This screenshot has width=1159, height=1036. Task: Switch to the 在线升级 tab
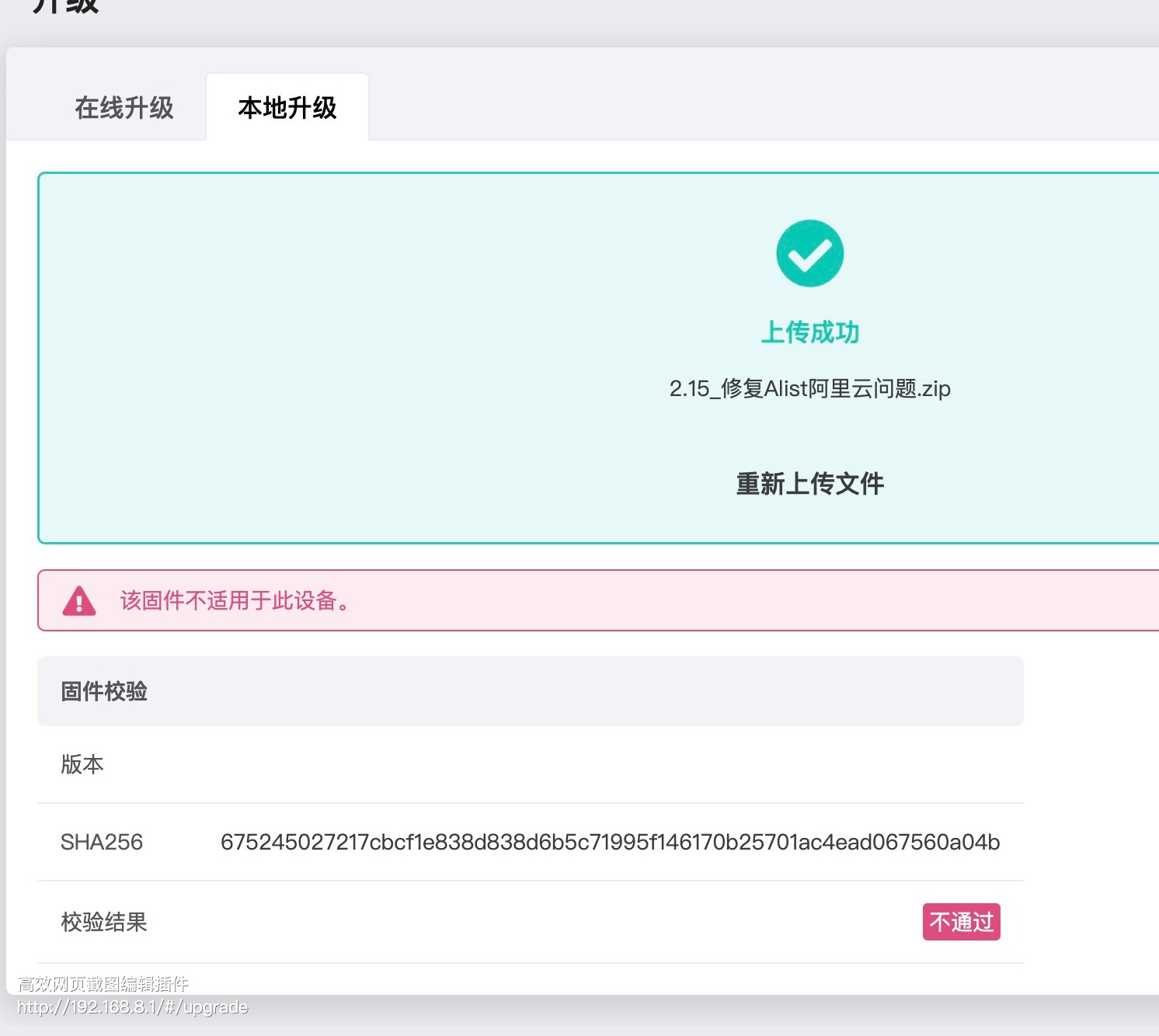click(124, 109)
